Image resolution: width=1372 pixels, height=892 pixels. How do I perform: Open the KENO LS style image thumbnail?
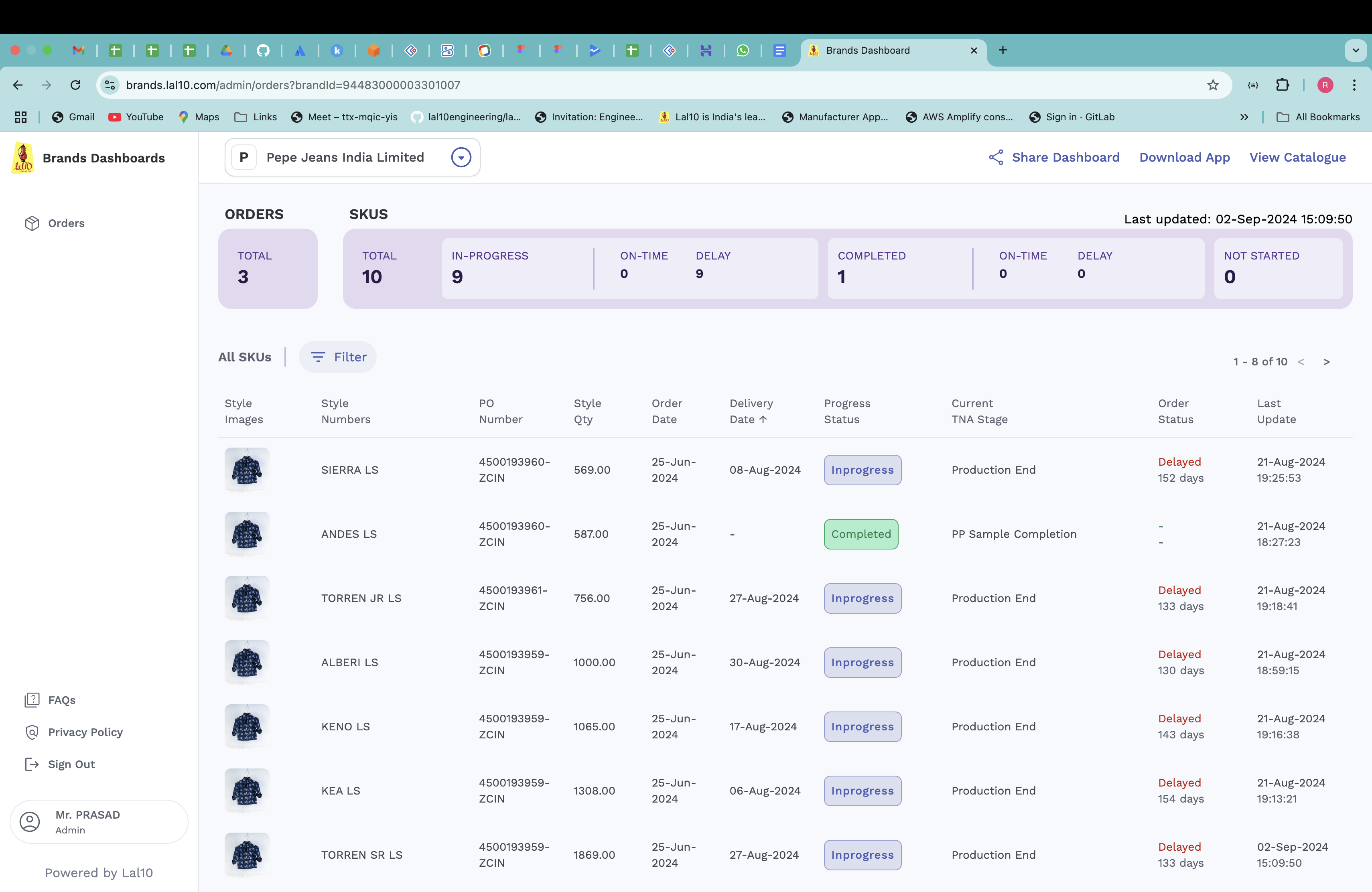pos(247,727)
